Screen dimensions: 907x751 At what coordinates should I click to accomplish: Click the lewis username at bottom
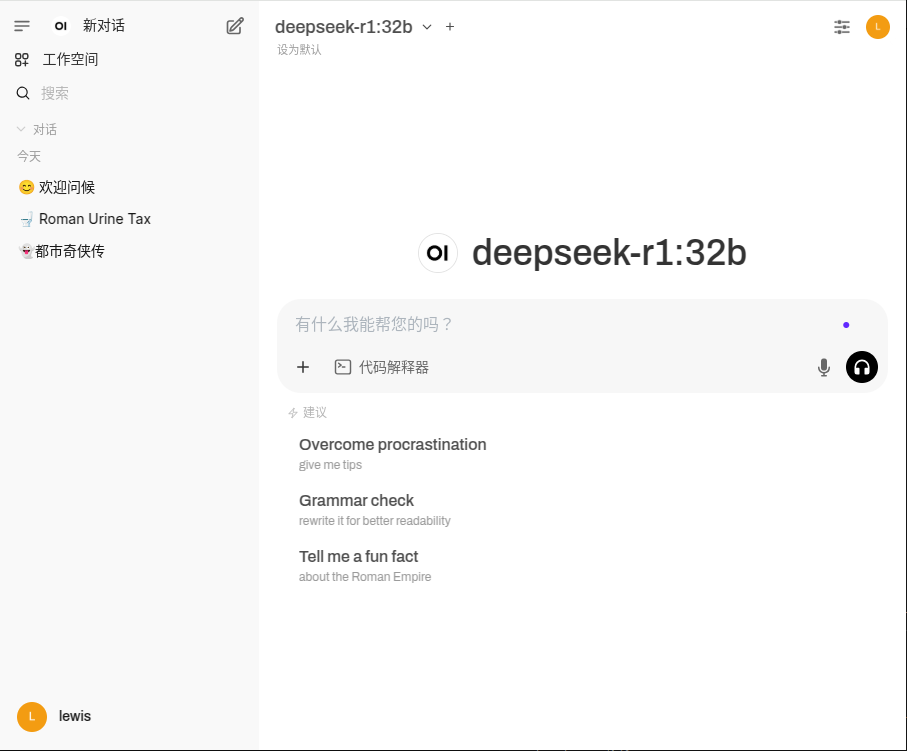click(x=75, y=716)
